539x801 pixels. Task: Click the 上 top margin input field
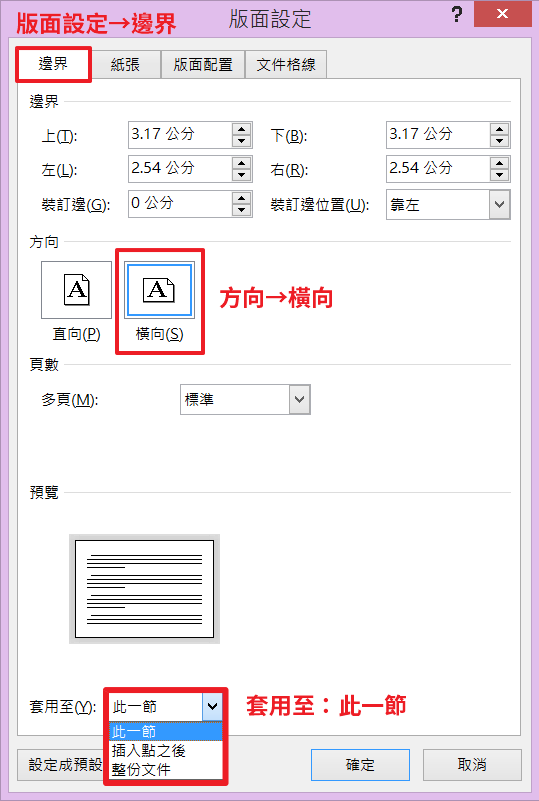coord(180,135)
